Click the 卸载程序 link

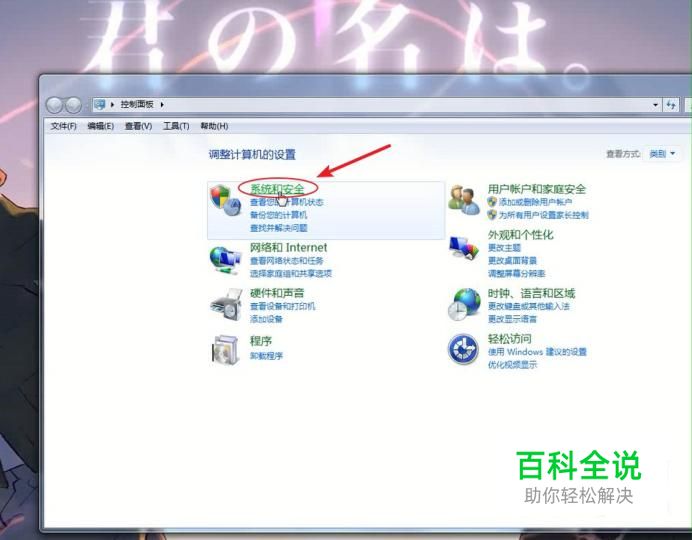pos(266,356)
